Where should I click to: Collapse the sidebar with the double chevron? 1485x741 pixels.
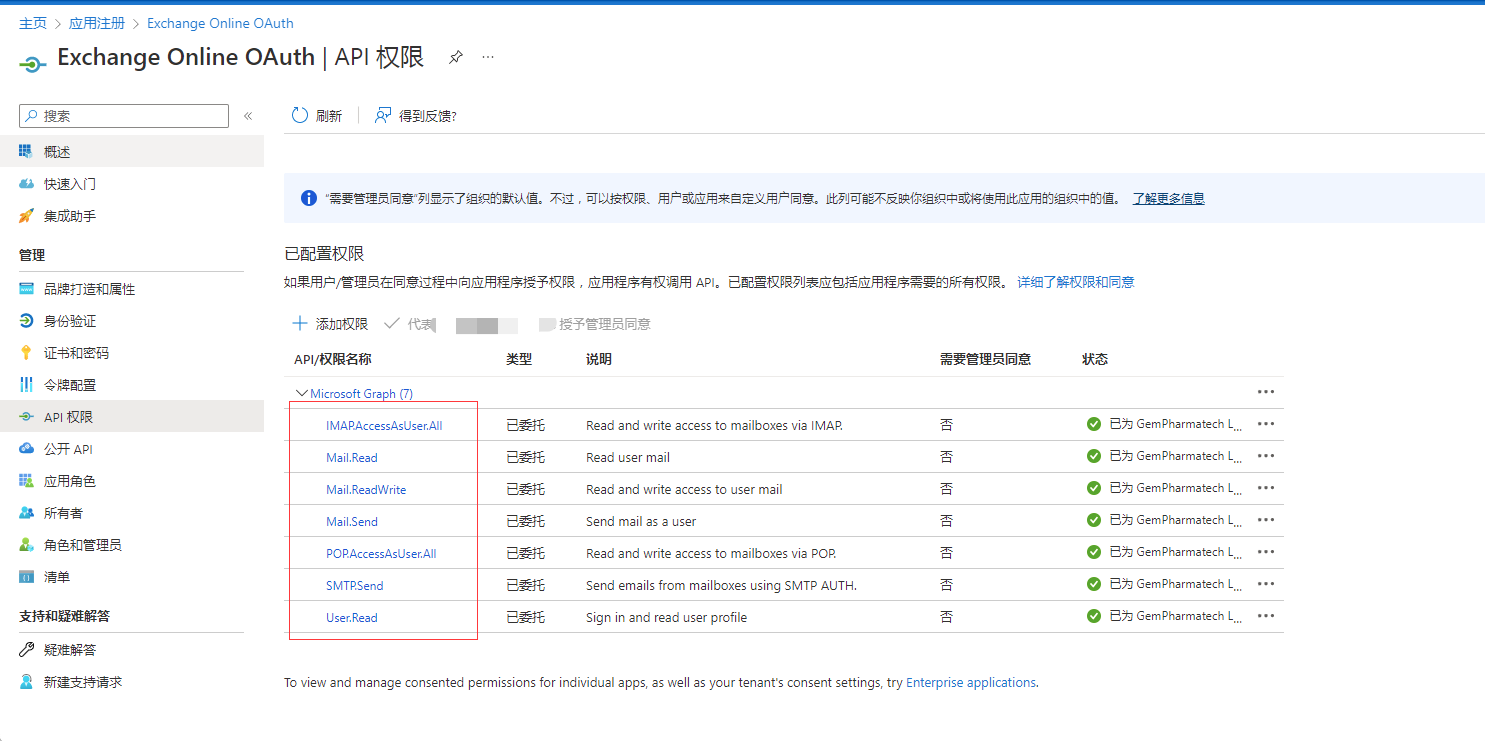click(248, 116)
